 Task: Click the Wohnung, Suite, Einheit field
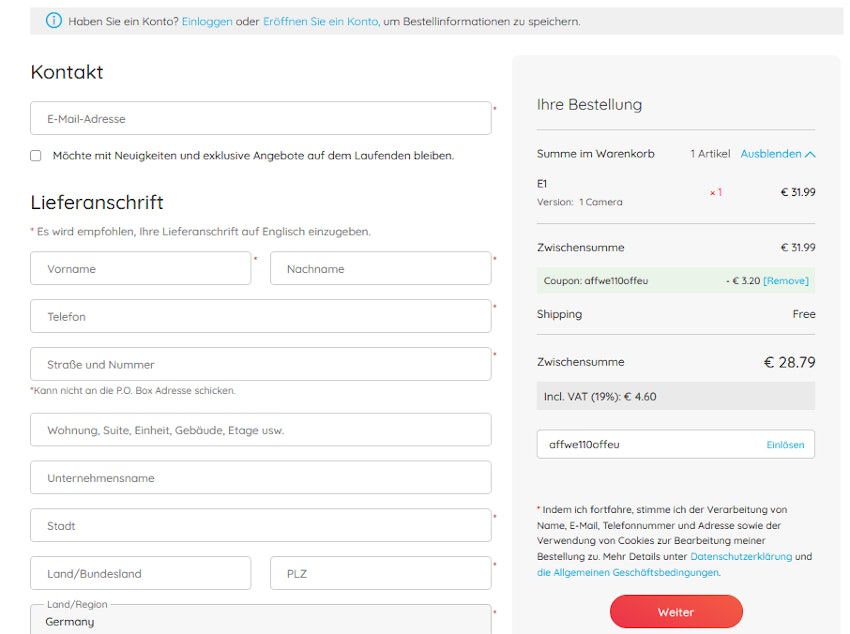click(x=260, y=431)
